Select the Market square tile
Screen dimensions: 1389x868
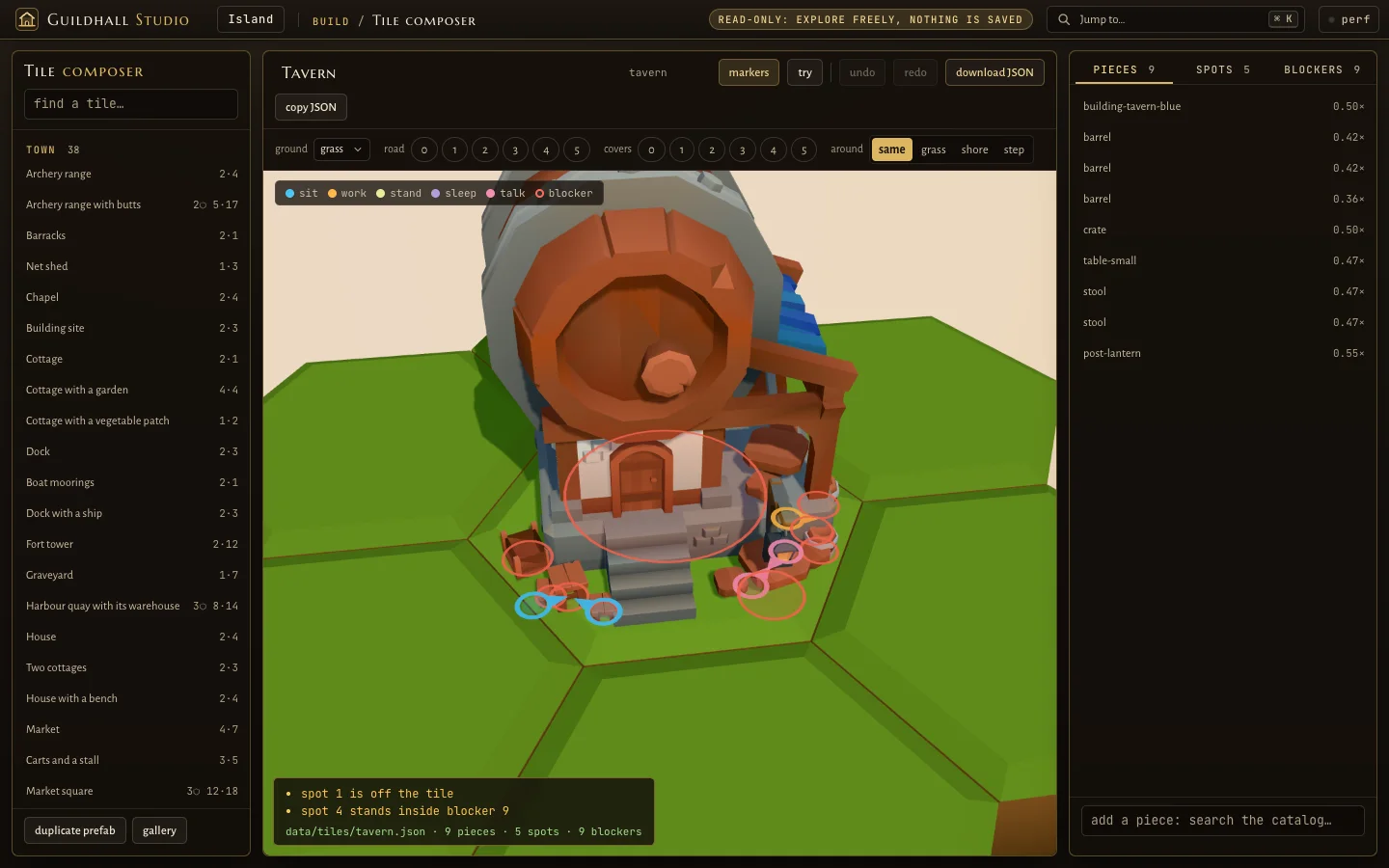tap(131, 791)
